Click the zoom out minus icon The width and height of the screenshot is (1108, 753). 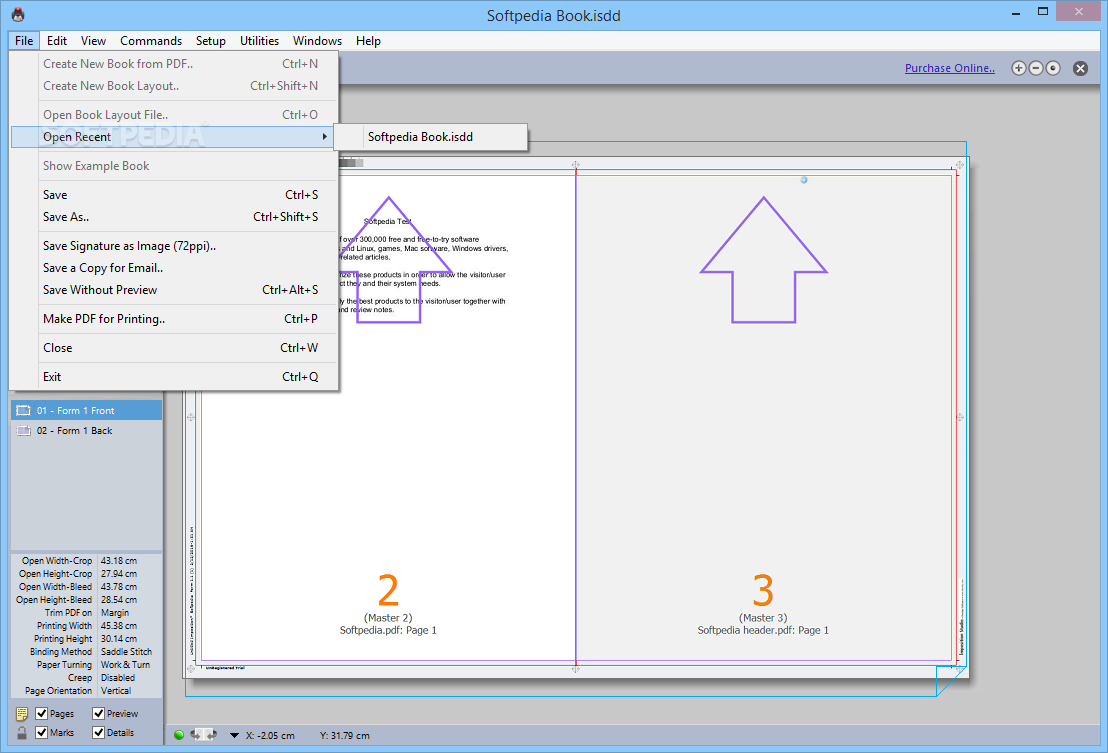(1036, 69)
